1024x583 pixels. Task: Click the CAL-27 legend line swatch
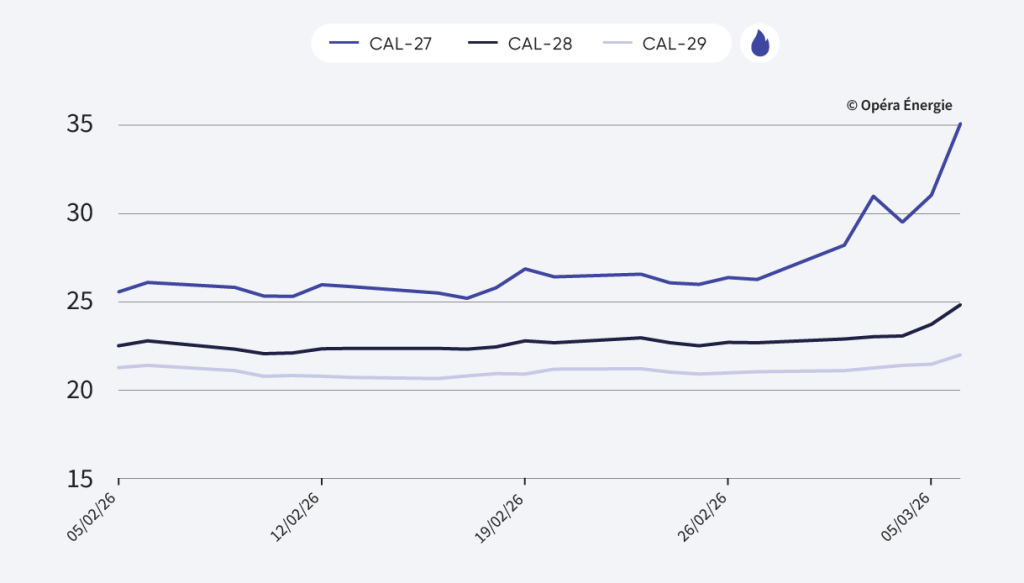[345, 44]
